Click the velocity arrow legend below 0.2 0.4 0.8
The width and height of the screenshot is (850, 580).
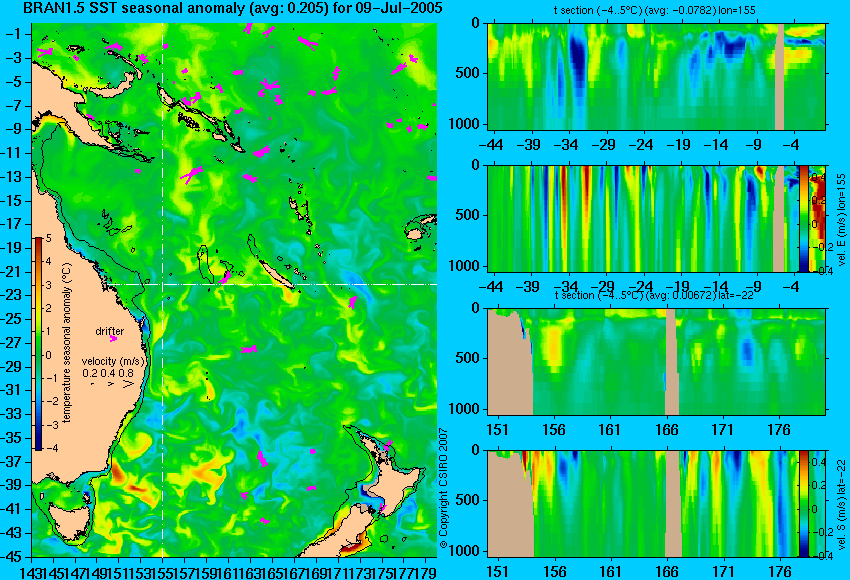coord(114,384)
